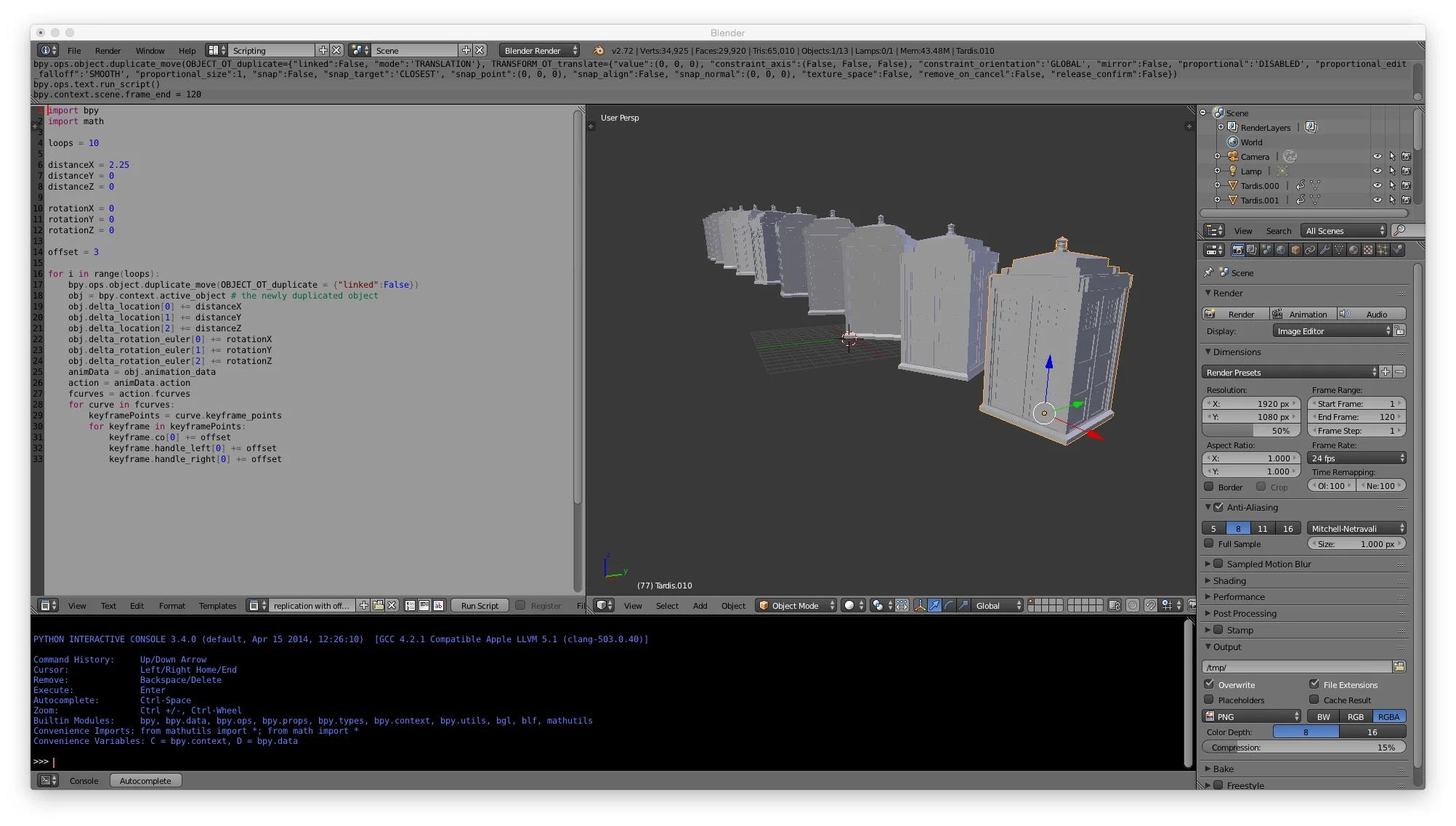Screen dimensions: 1456x826
Task: Open Material properties with sphere icon
Action: pyautogui.click(x=1354, y=250)
